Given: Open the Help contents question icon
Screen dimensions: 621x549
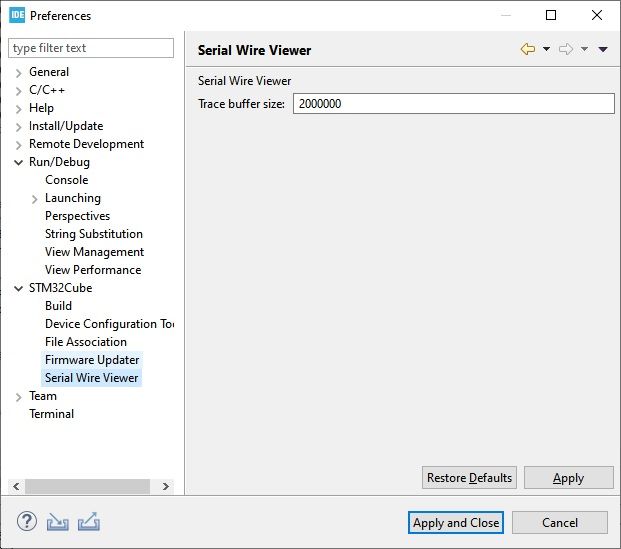Looking at the screenshot, I should [x=27, y=522].
